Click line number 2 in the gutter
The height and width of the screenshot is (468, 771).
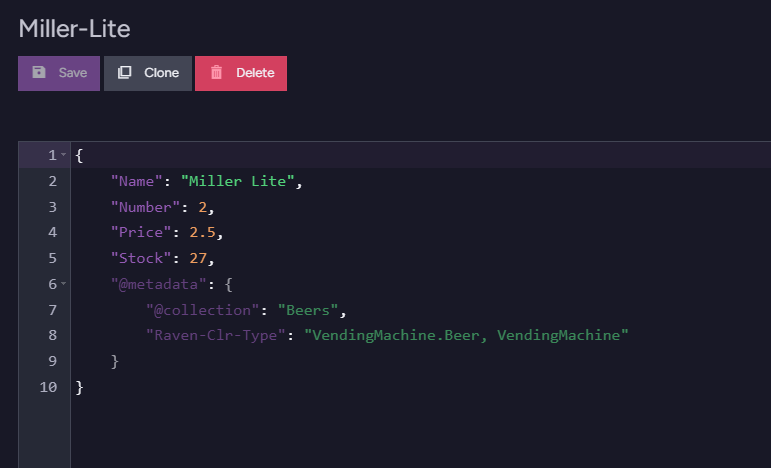tap(53, 181)
